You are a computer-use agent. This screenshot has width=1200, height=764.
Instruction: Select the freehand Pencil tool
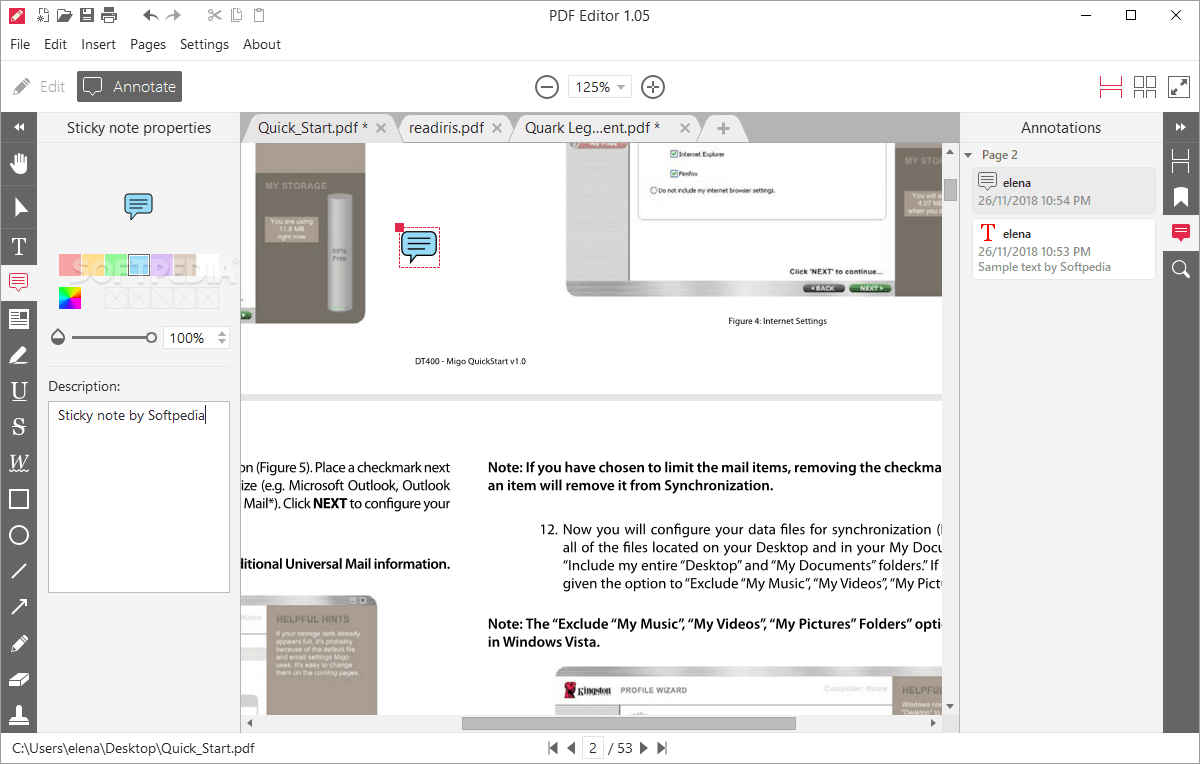(x=18, y=643)
